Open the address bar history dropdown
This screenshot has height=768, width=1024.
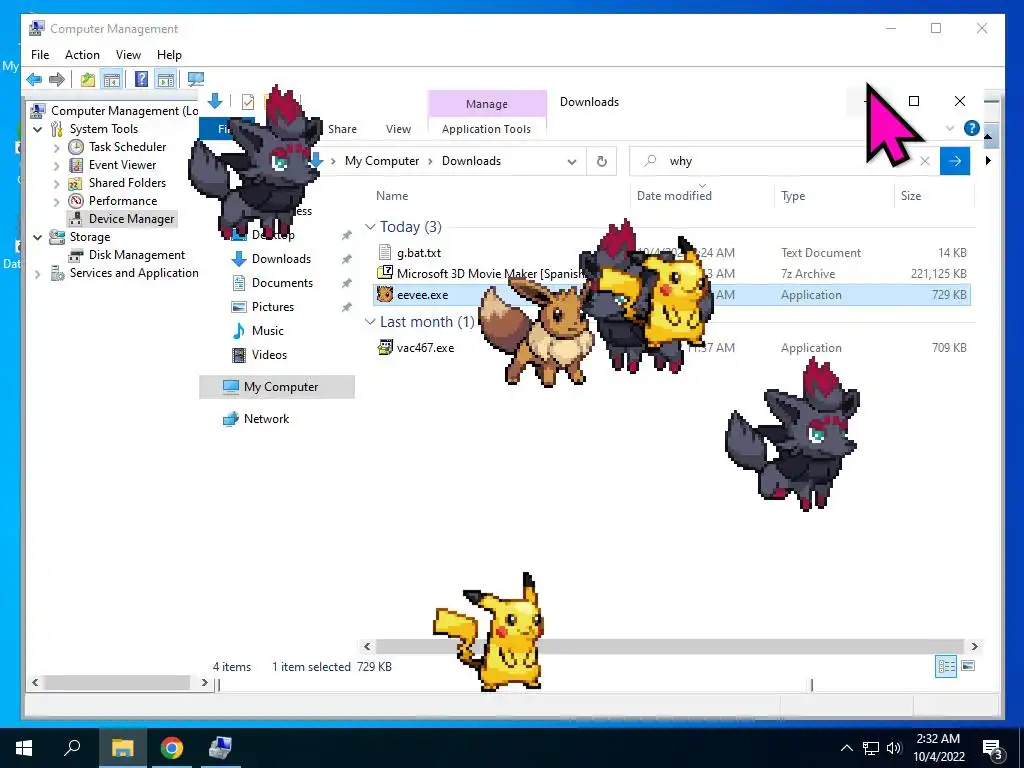point(572,161)
